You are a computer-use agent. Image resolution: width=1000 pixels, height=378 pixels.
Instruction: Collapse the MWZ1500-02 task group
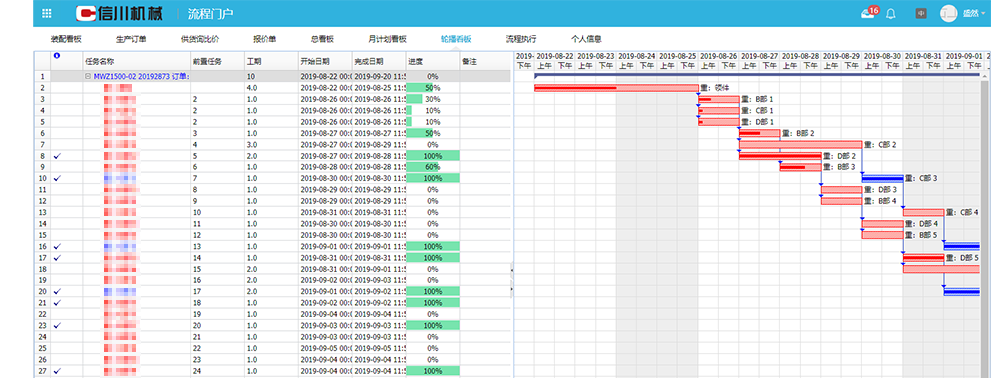[x=88, y=76]
